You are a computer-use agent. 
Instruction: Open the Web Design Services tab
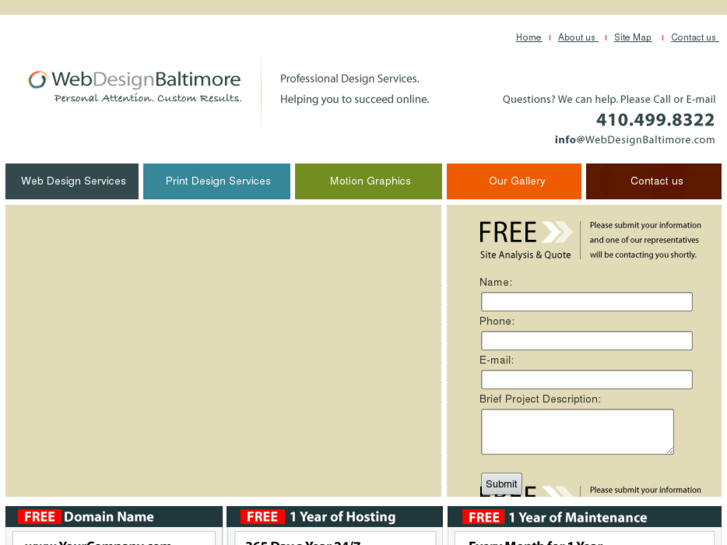(x=72, y=181)
